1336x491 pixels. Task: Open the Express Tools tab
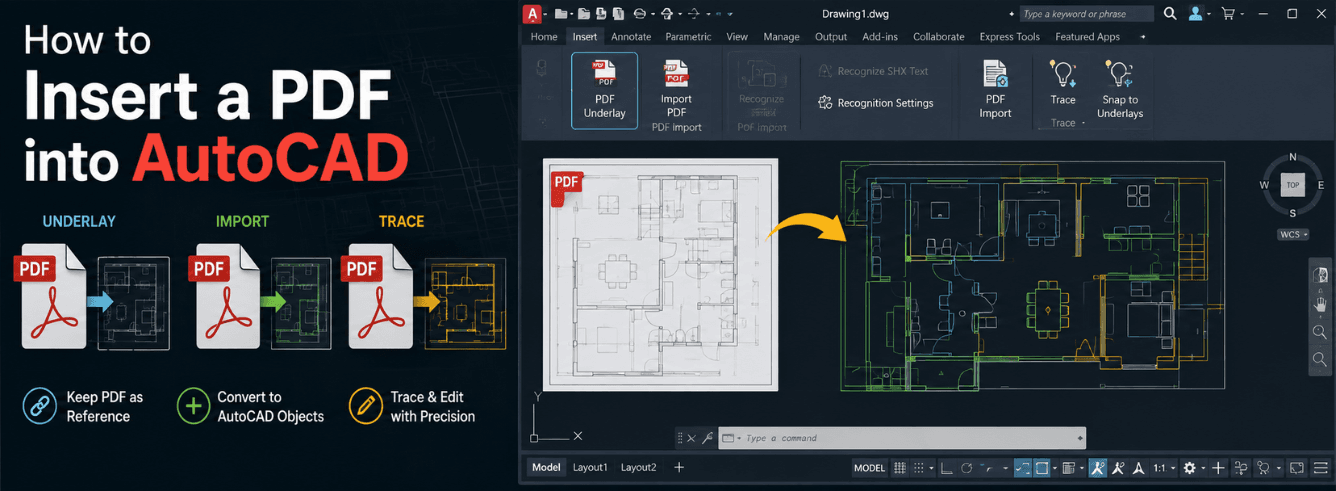point(1009,37)
